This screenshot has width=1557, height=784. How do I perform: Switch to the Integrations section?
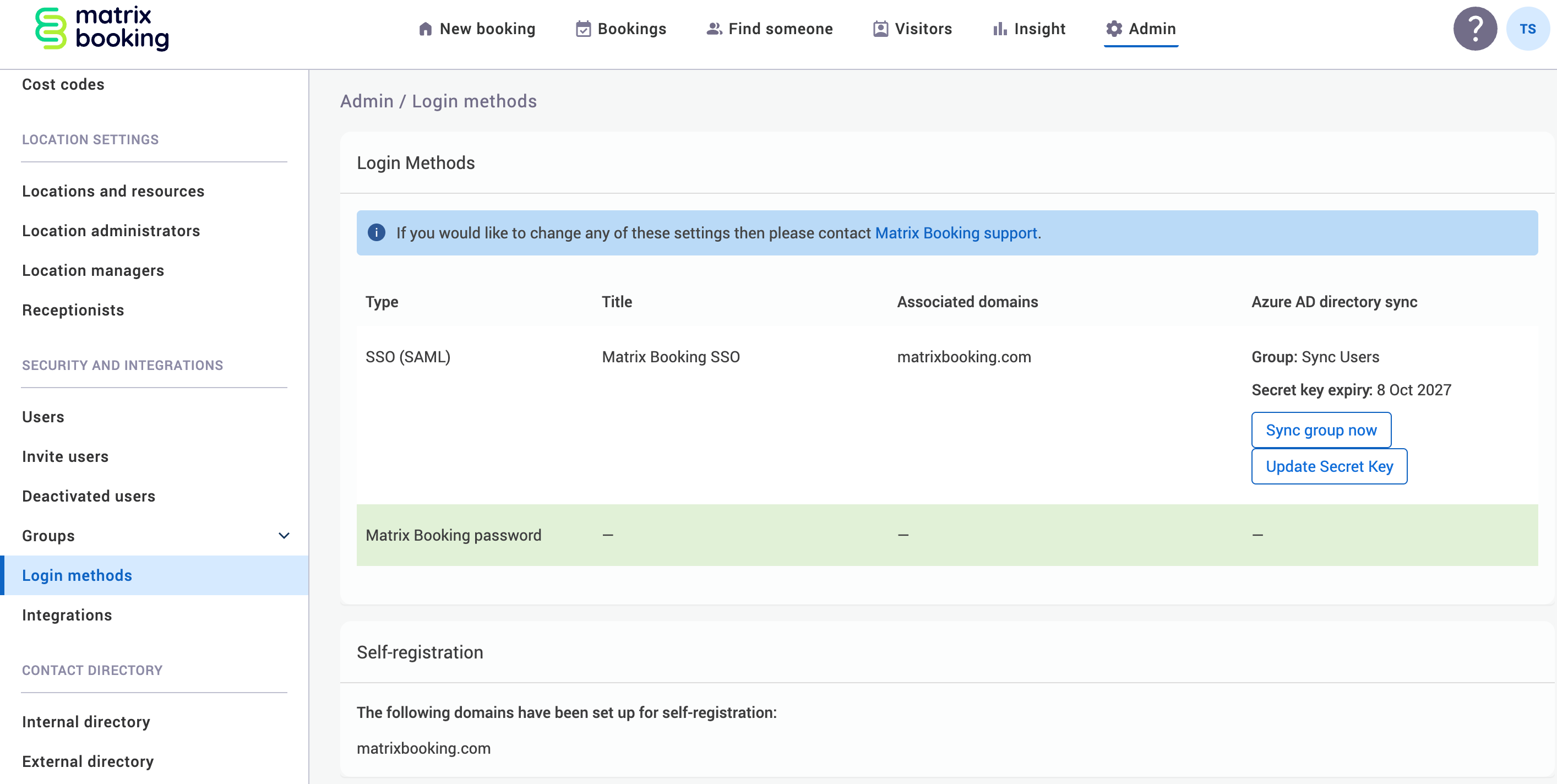pos(67,615)
